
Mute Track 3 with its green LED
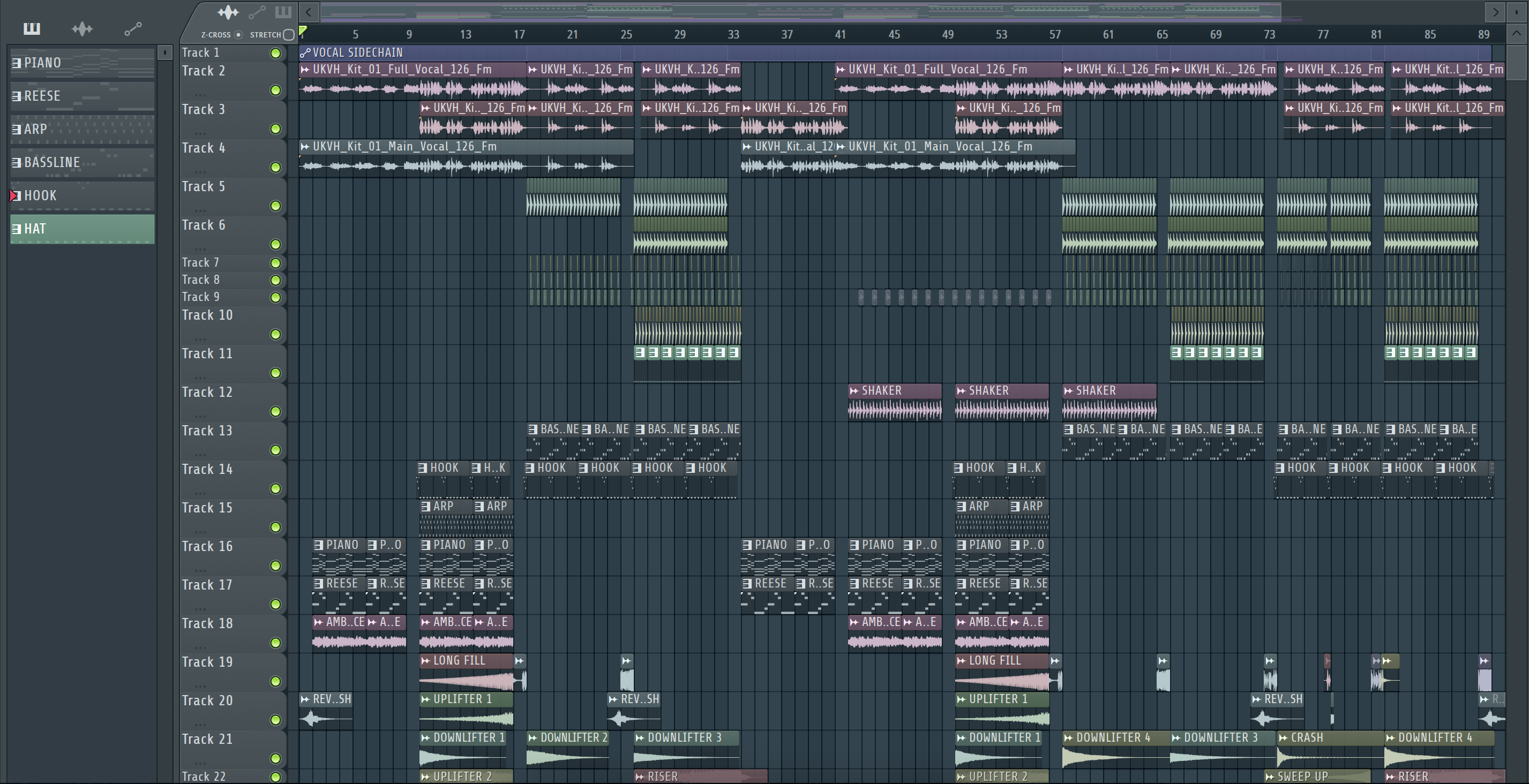pos(275,129)
